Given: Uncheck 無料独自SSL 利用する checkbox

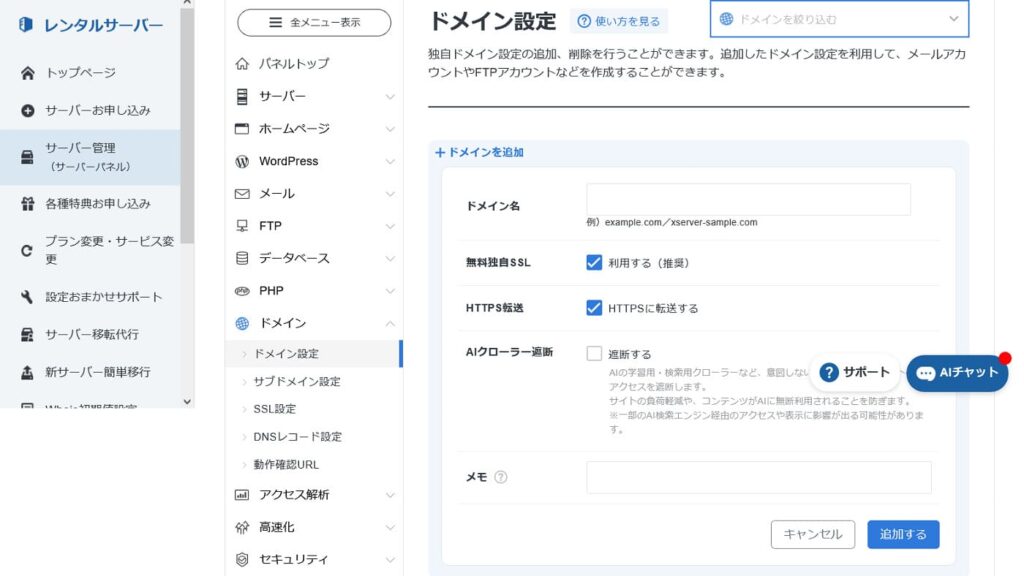Looking at the screenshot, I should point(594,263).
